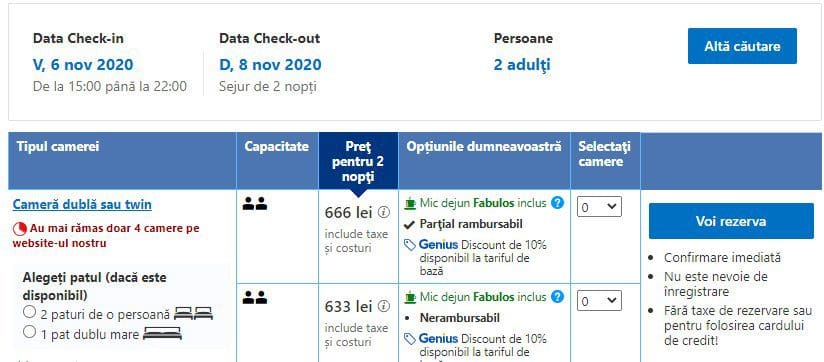Open breakfast help question mark in second row
The width and height of the screenshot is (824, 362).
[558, 297]
